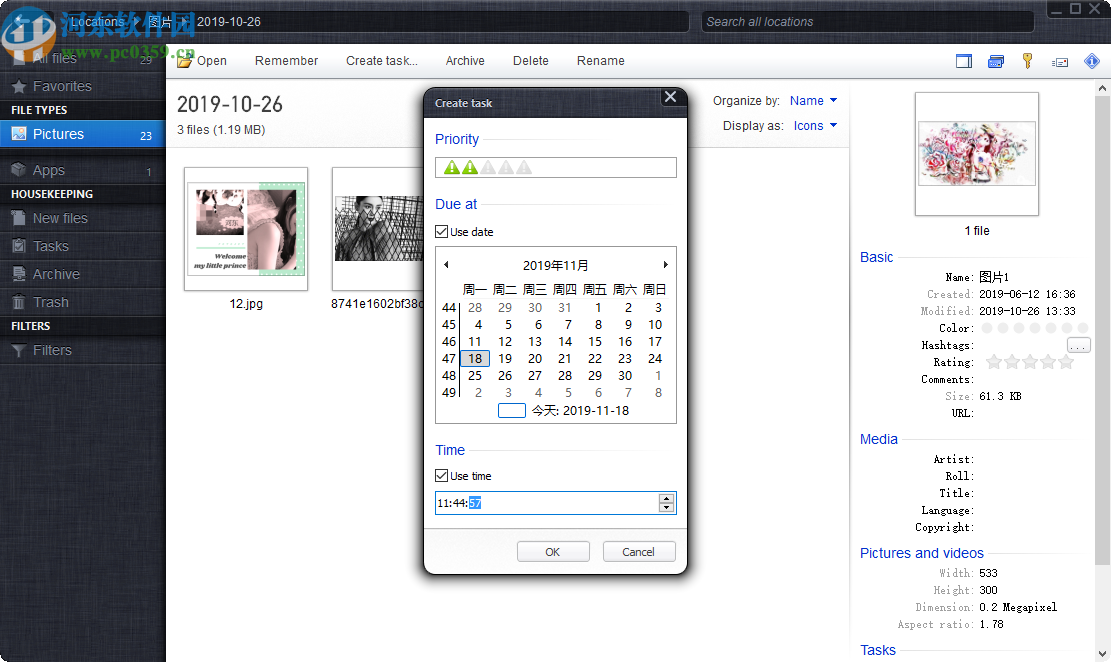The image size is (1111, 662).
Task: Set priority to second warning triangle
Action: pyautogui.click(x=470, y=167)
